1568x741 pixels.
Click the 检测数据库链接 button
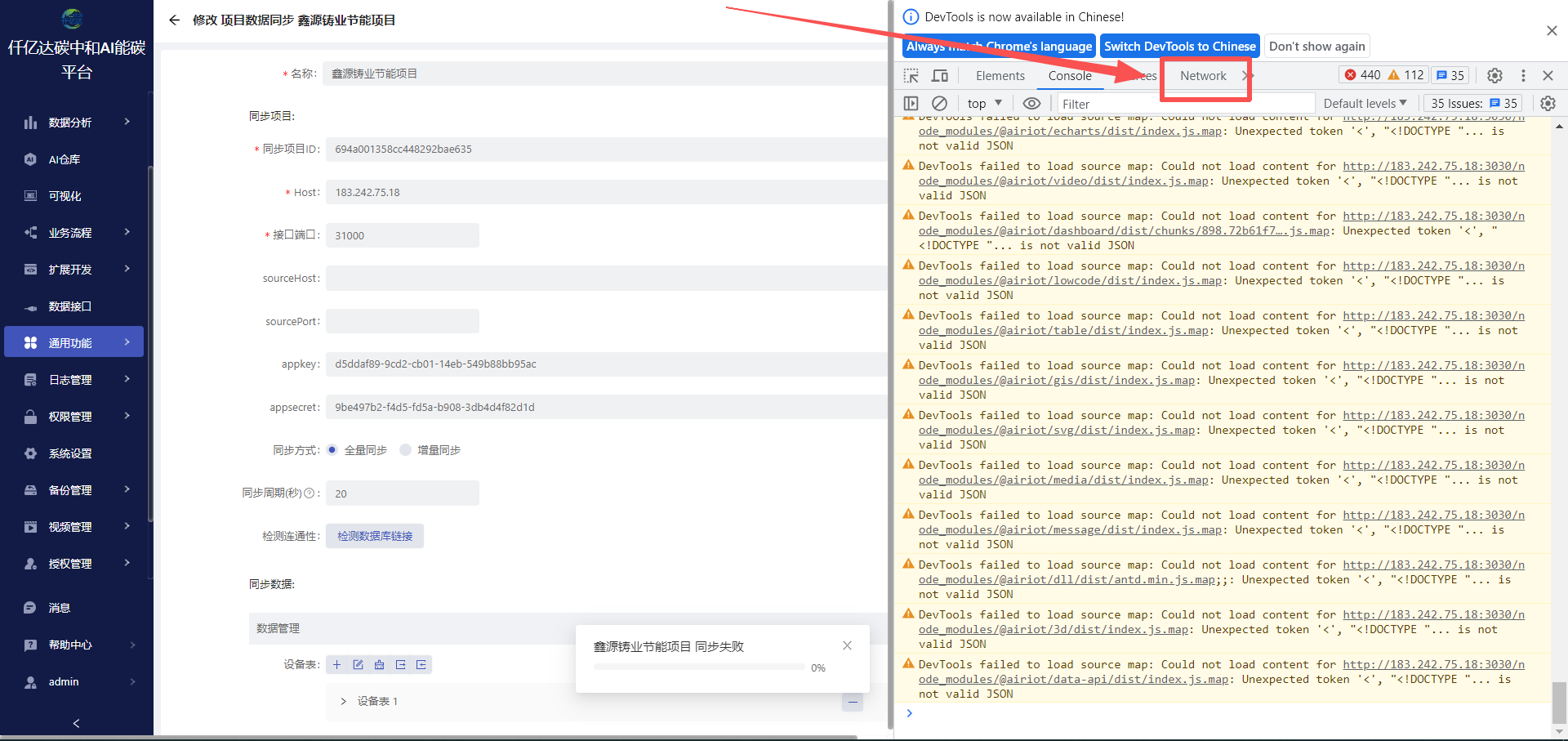click(x=375, y=536)
